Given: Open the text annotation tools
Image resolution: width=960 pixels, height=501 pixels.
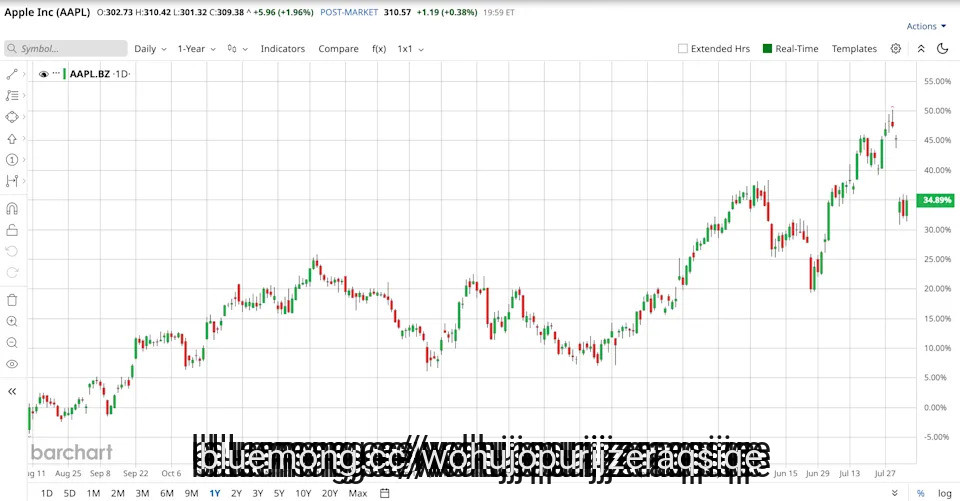Looking at the screenshot, I should click(12, 96).
